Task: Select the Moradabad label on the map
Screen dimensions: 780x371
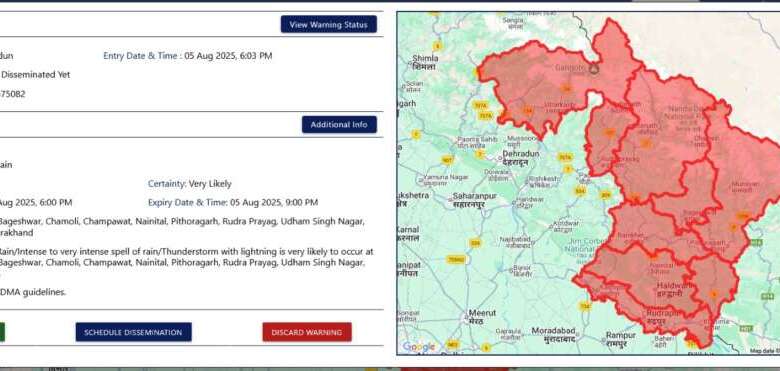Action: pyautogui.click(x=553, y=334)
